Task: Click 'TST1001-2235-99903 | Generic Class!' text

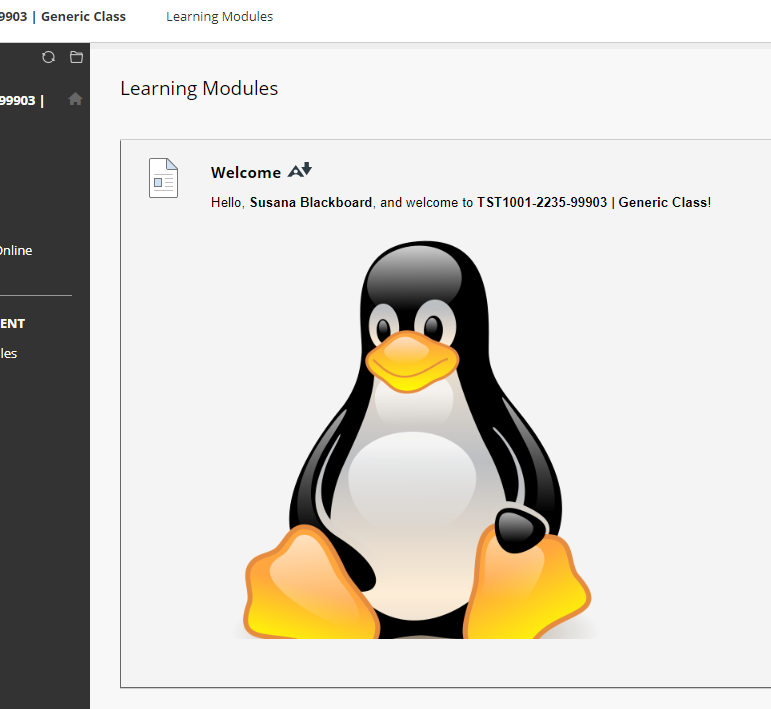Action: pyautogui.click(x=594, y=203)
